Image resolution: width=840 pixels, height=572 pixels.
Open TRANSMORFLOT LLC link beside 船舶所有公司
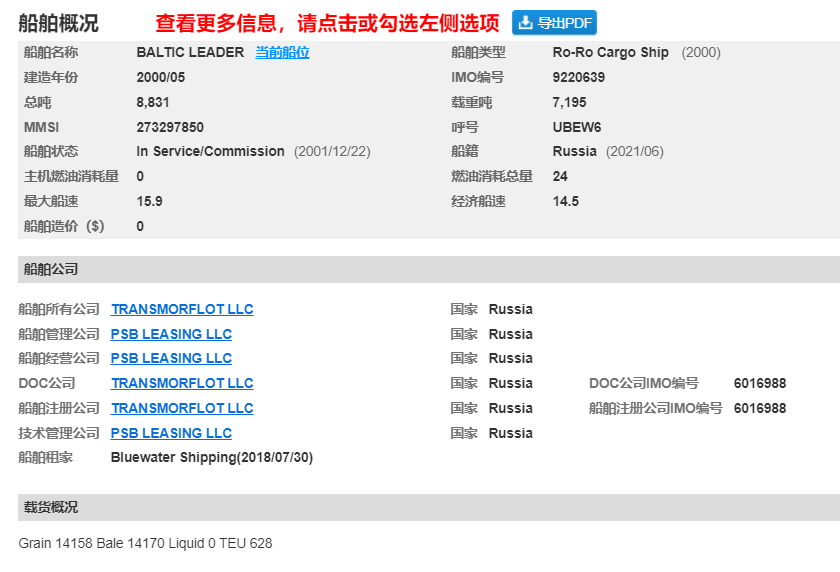(182, 309)
